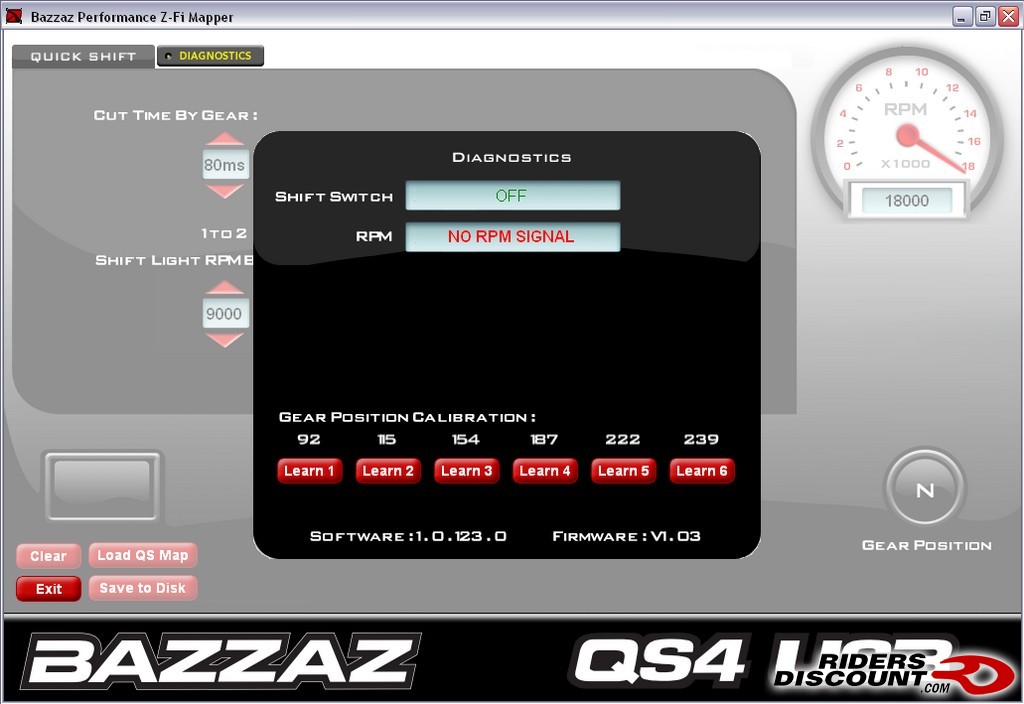This screenshot has width=1024, height=704.
Task: Click the Riders Discount logo
Action: [895, 671]
